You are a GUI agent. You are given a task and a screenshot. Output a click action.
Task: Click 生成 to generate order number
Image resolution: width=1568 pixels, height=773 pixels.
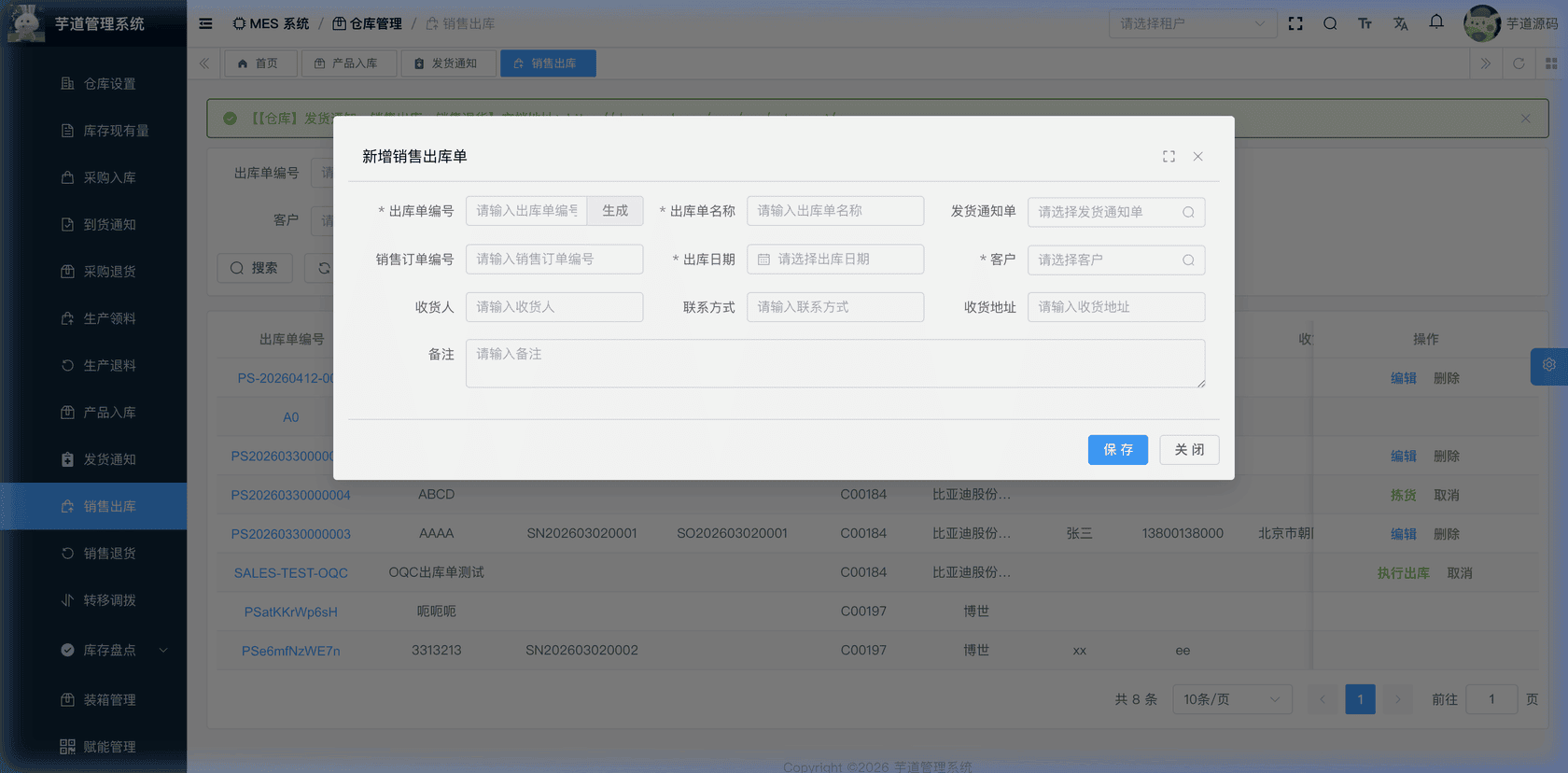coord(615,211)
